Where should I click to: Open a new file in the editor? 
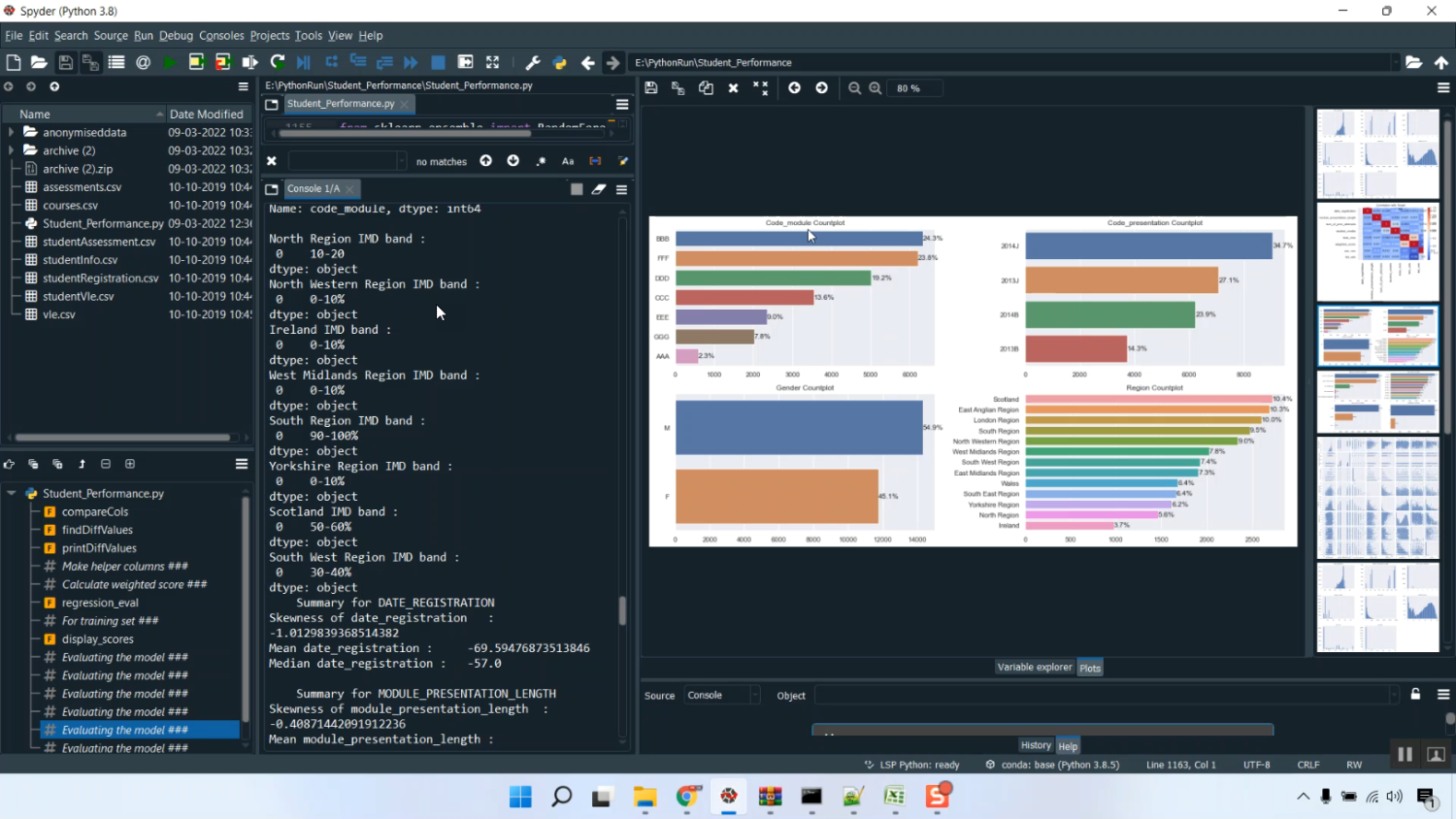click(14, 62)
